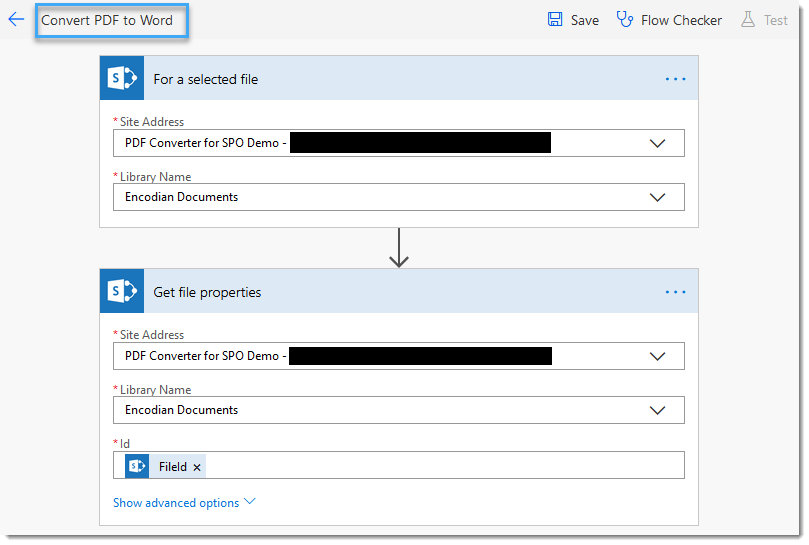Click the Test flask icon

click(748, 20)
